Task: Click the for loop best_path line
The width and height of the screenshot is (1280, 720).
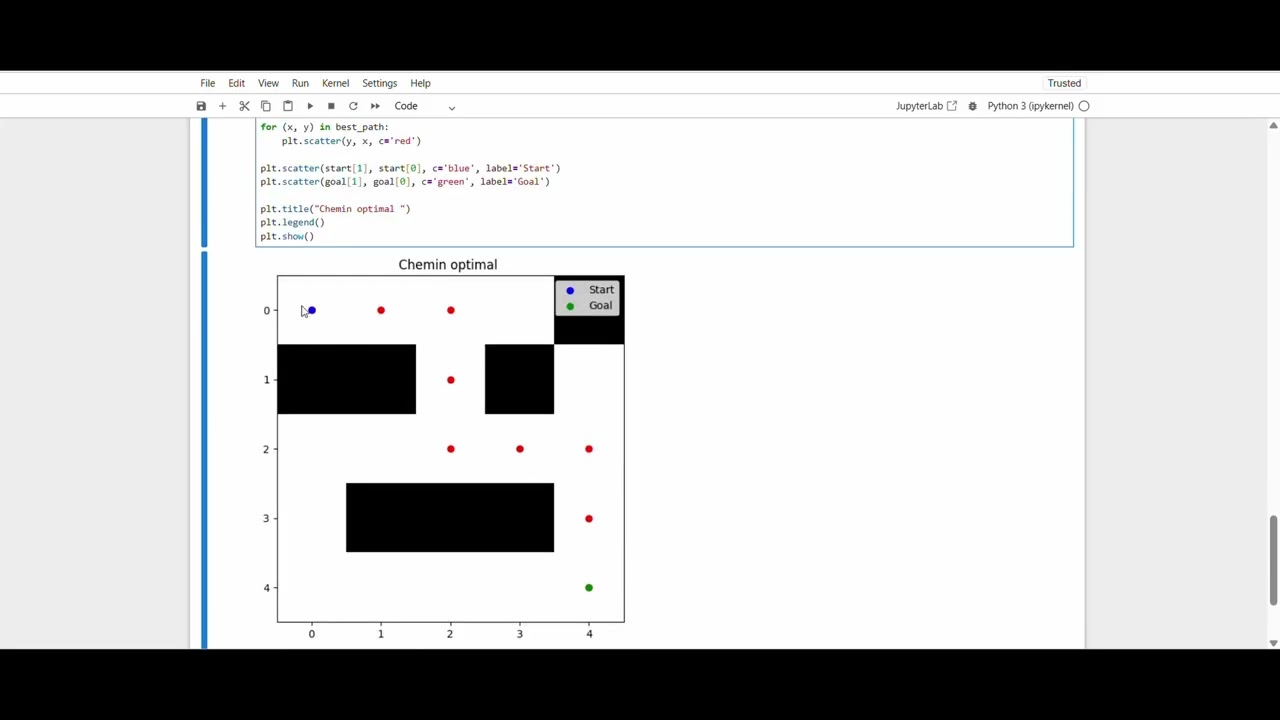Action: (324, 127)
